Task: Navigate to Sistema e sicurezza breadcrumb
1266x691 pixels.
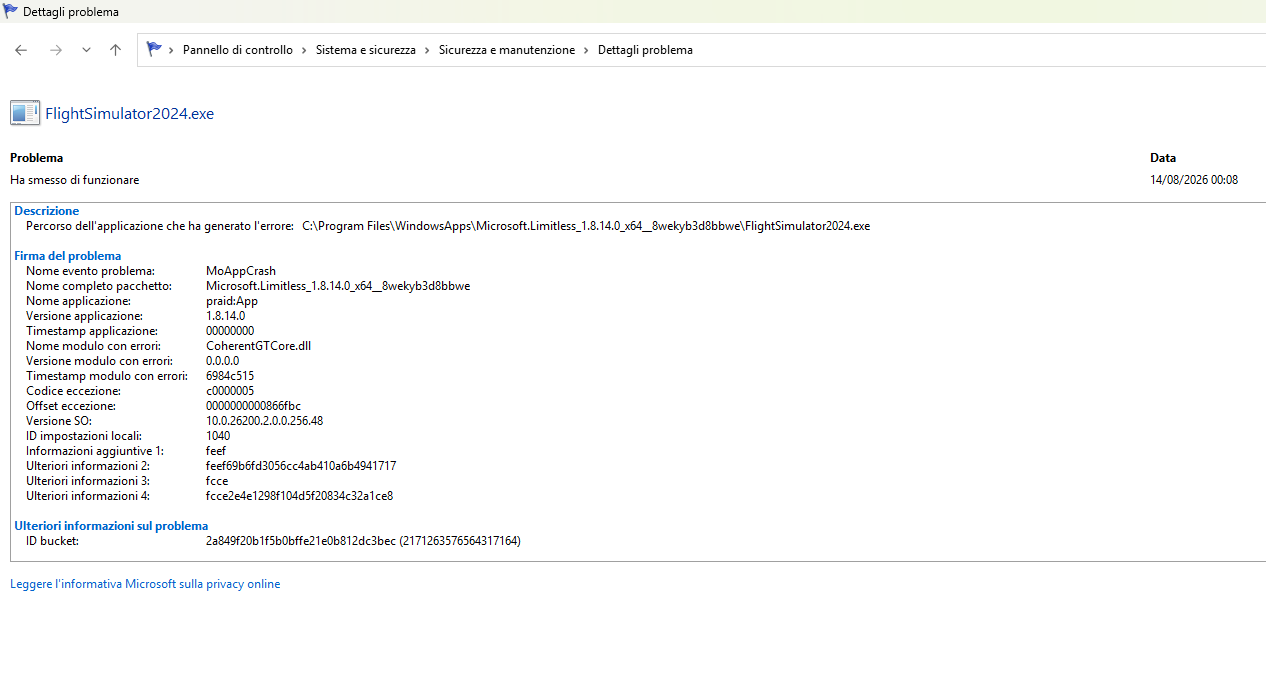Action: coord(366,50)
